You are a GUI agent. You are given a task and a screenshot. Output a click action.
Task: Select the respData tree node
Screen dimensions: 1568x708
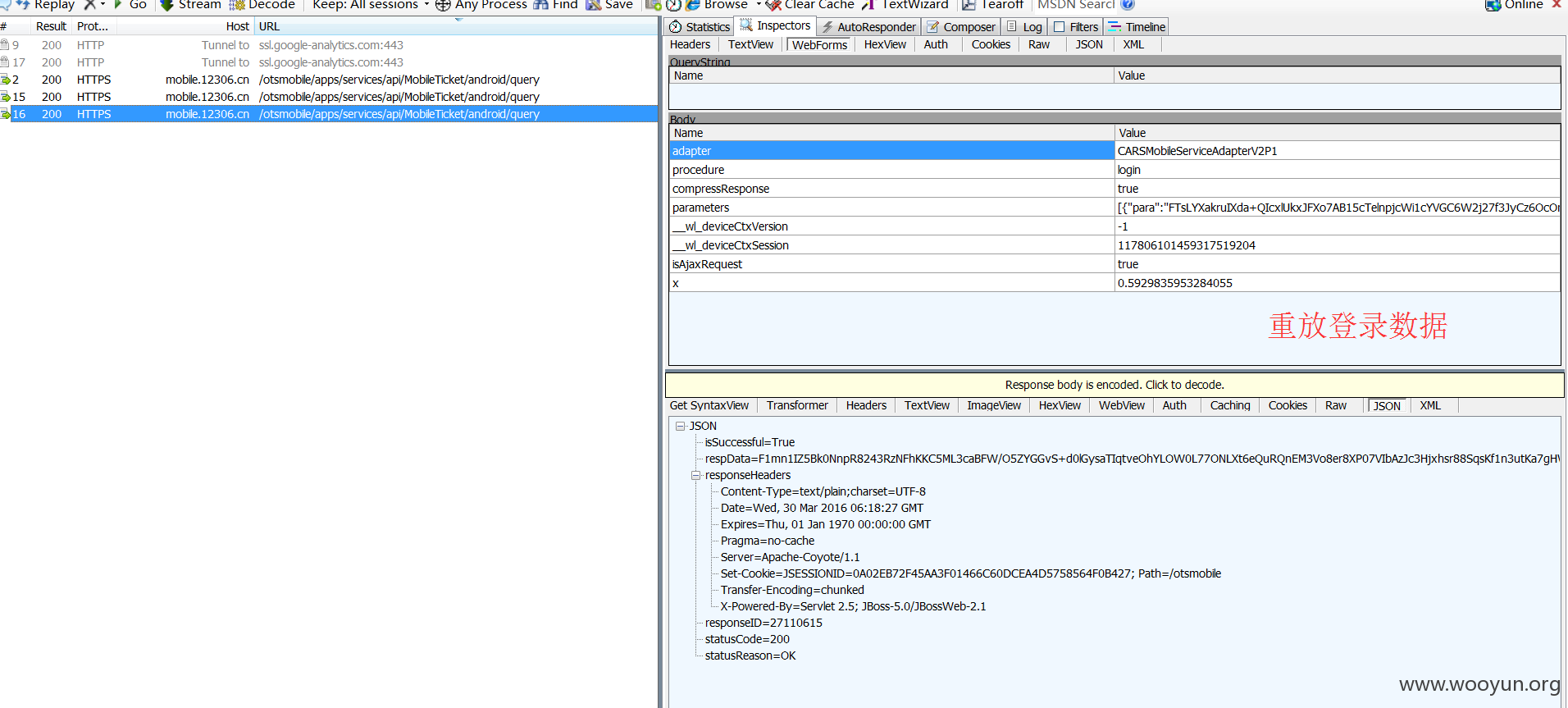[1132, 459]
